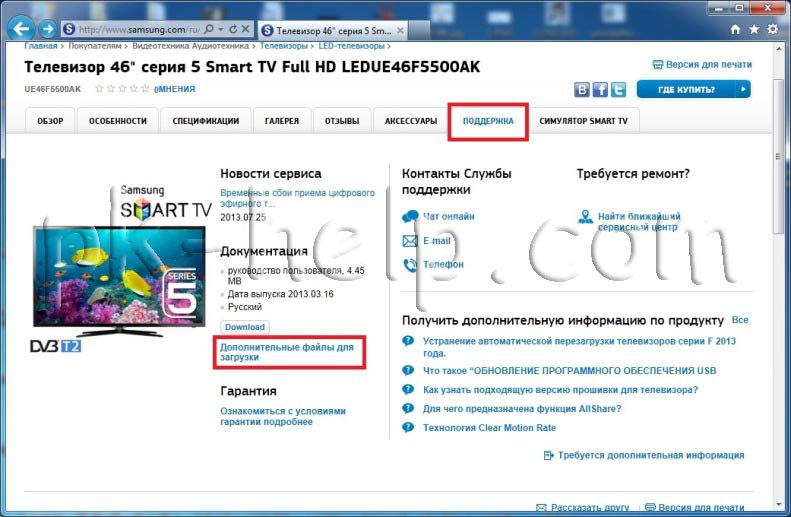The width and height of the screenshot is (791, 517).
Task: Click Рассказать другу link
Action: click(590, 507)
